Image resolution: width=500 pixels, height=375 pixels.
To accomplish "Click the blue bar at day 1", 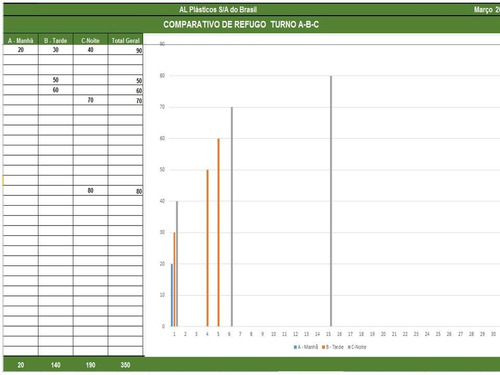I will [172, 295].
